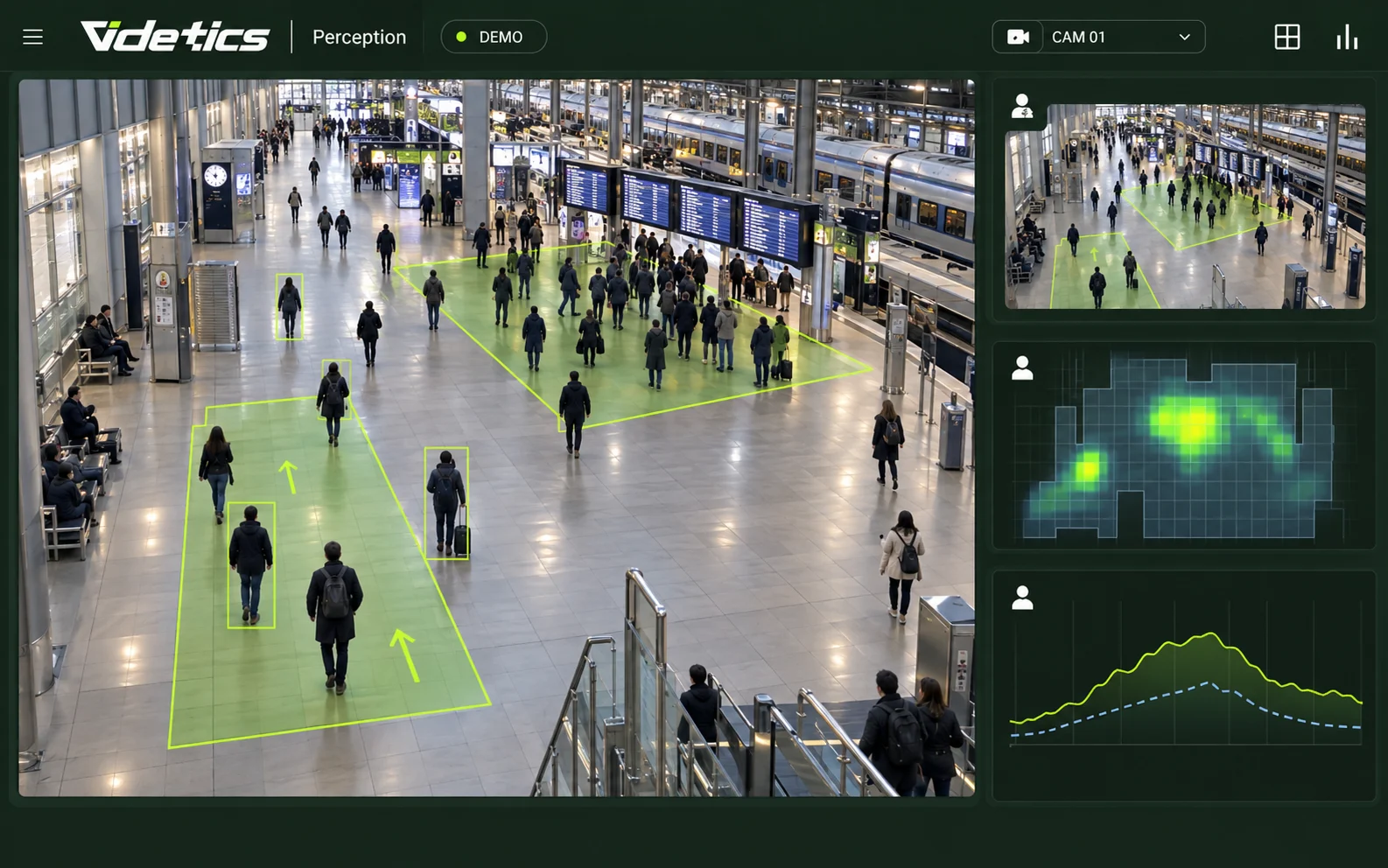This screenshot has width=1388, height=868.
Task: Toggle the DEMO status pill
Action: tap(494, 37)
